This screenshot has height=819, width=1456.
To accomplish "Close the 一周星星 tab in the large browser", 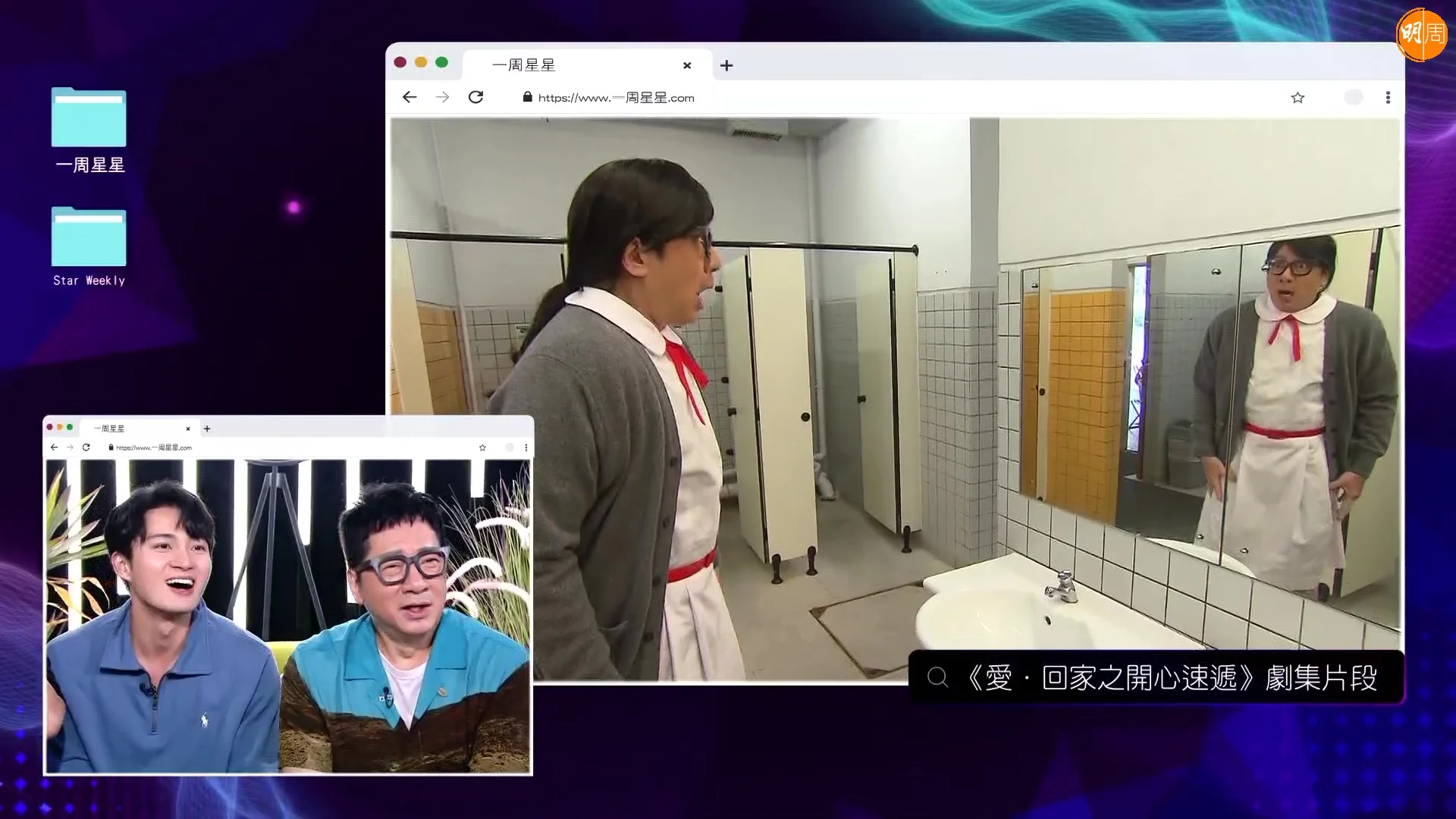I will point(687,66).
